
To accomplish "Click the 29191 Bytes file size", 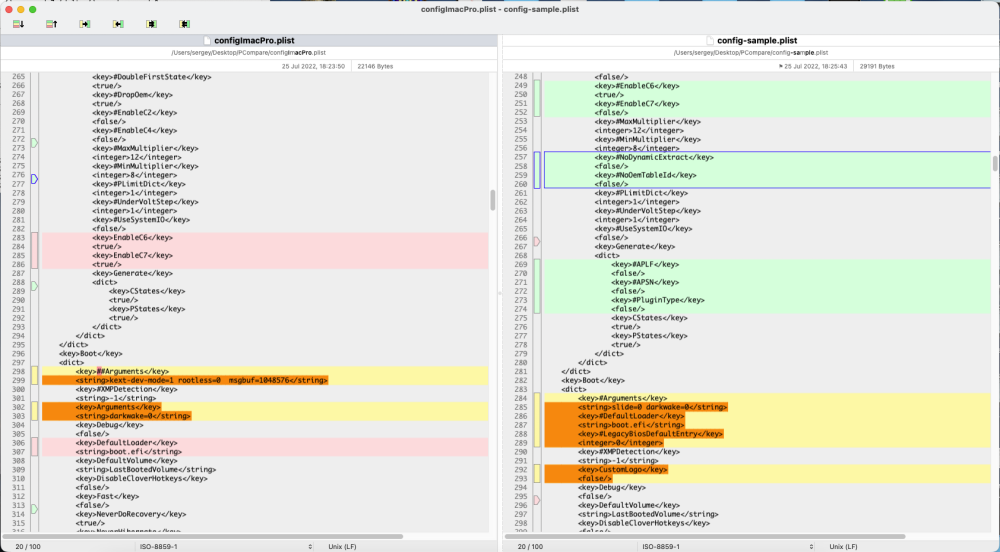I will click(878, 66).
